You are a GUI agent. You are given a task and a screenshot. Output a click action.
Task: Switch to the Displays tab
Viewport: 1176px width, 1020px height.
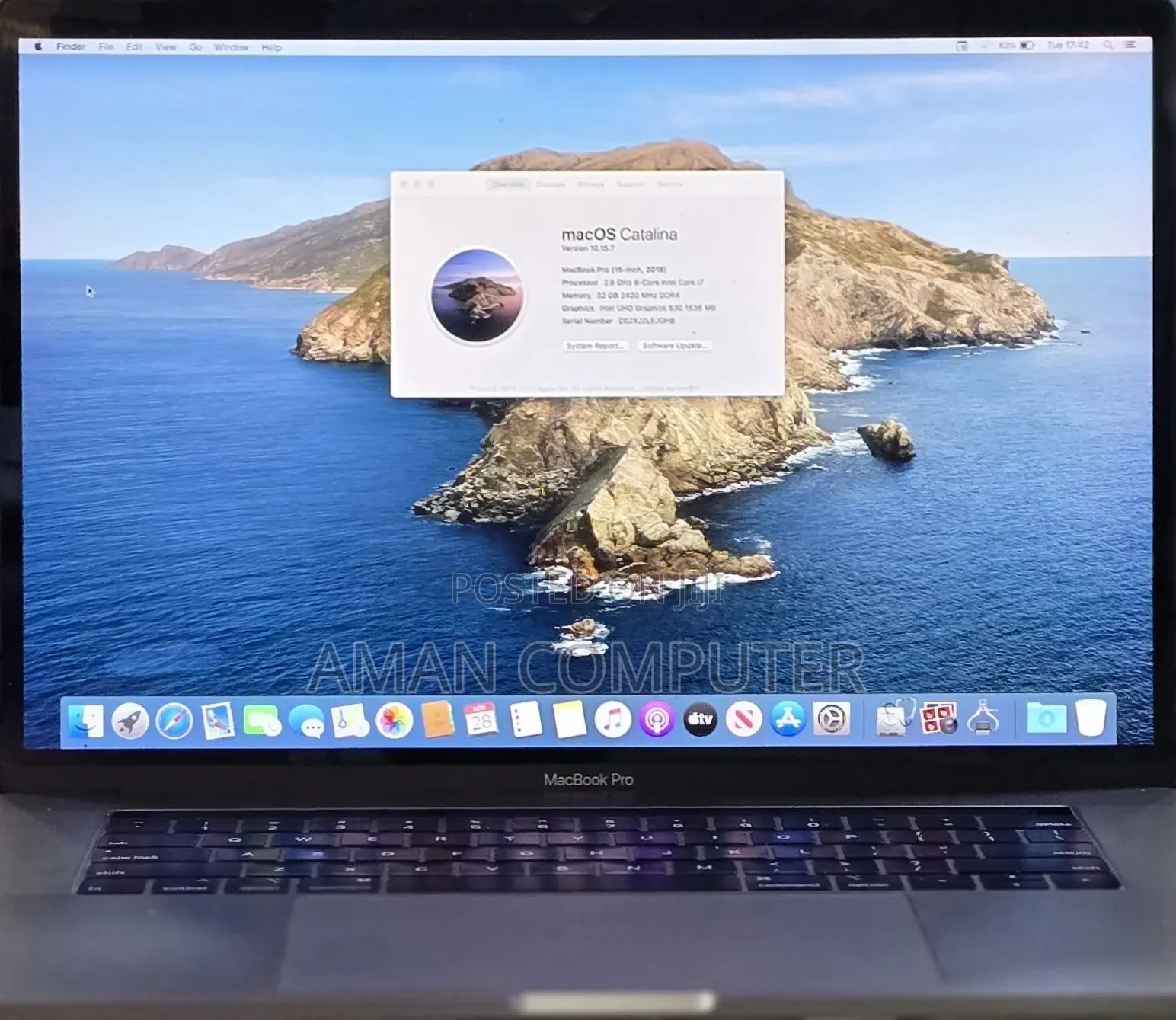[551, 184]
